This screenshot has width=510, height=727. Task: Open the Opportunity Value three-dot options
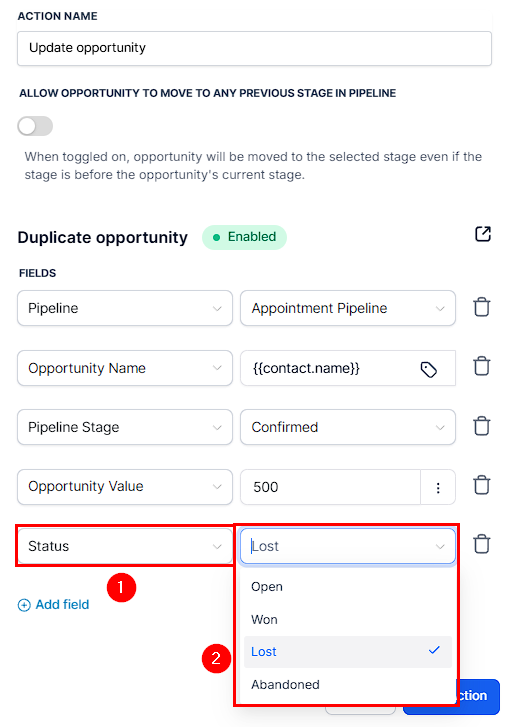point(438,487)
